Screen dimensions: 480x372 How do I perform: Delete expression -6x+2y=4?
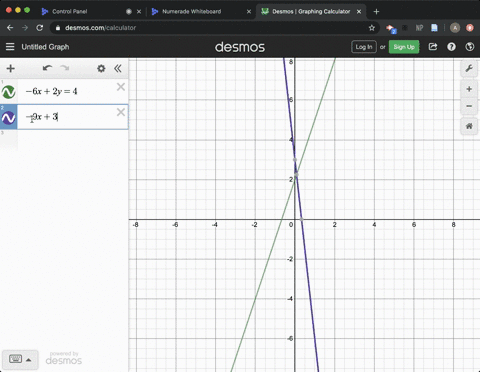121,87
